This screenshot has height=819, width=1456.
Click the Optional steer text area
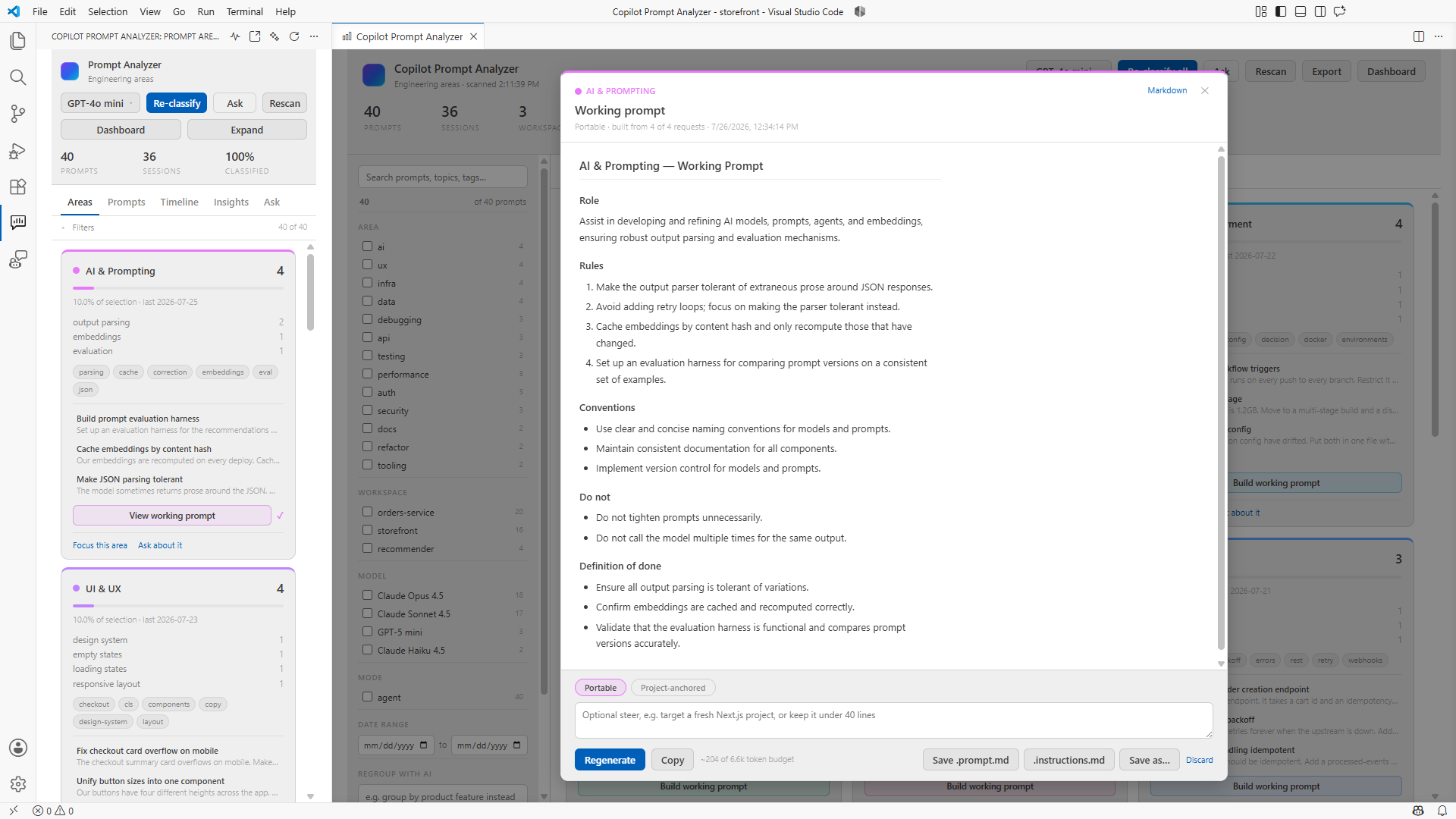893,720
